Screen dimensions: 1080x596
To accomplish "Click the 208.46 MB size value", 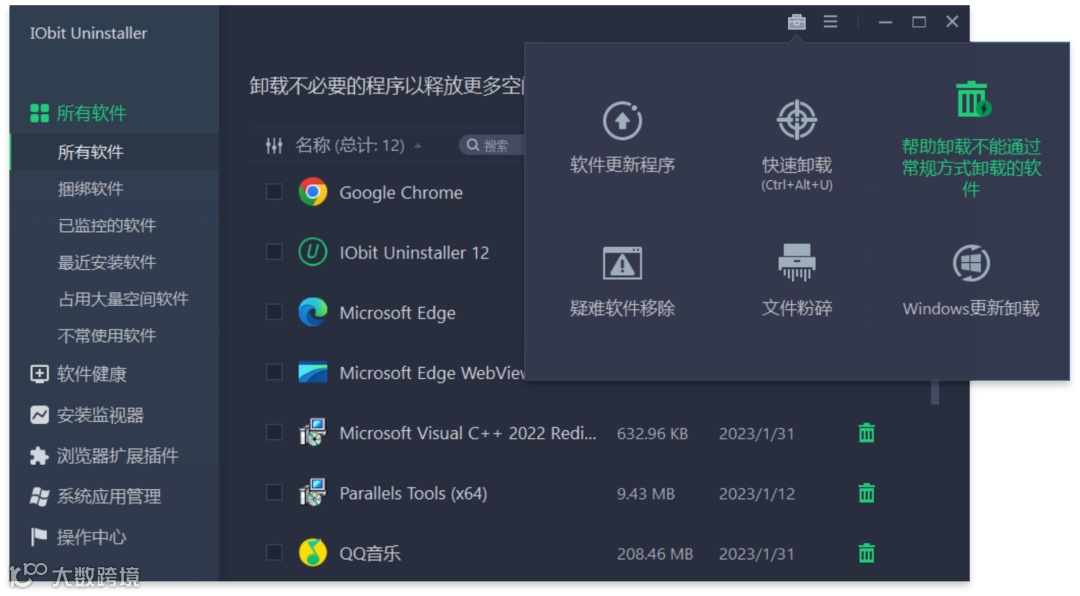I will tap(654, 553).
